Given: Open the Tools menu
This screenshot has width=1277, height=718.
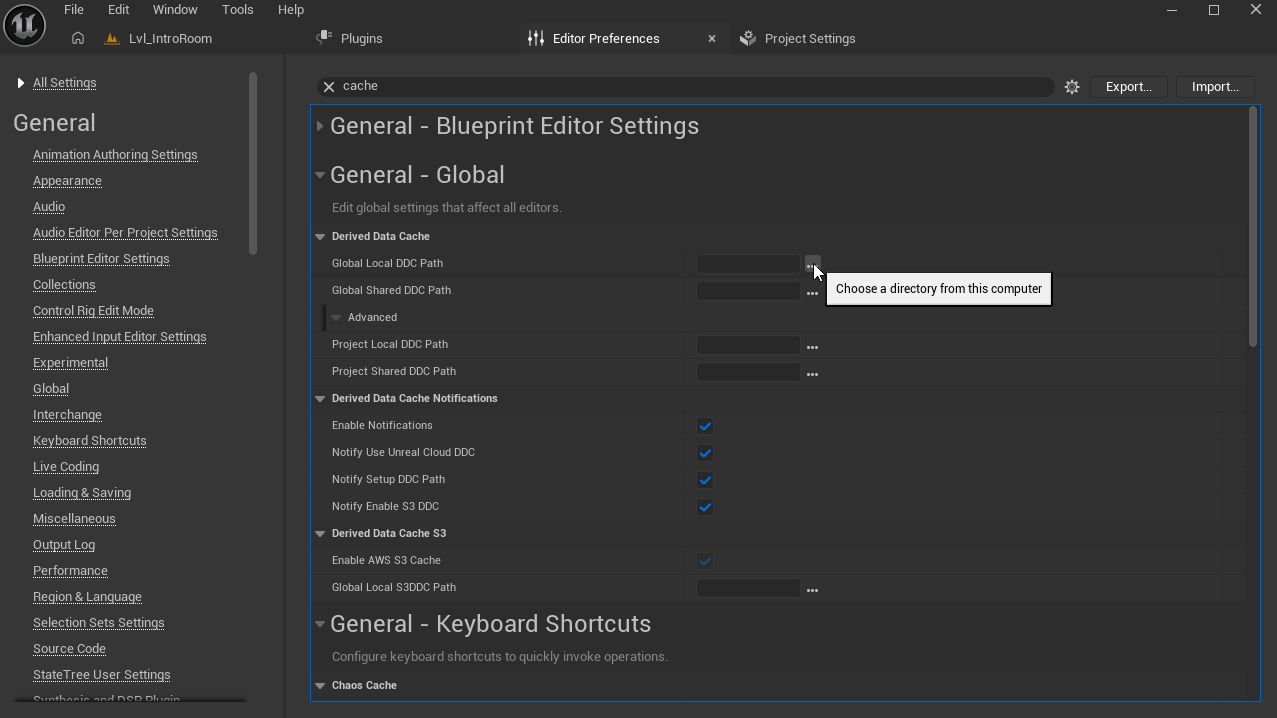Looking at the screenshot, I should pos(237,9).
